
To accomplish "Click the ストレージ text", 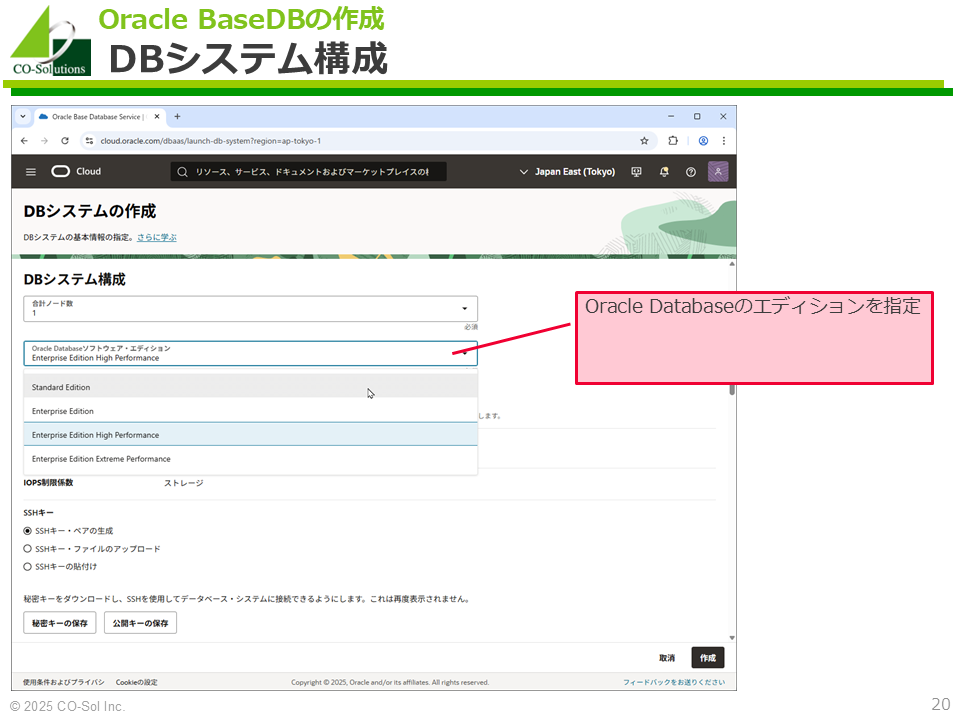I will point(184,483).
